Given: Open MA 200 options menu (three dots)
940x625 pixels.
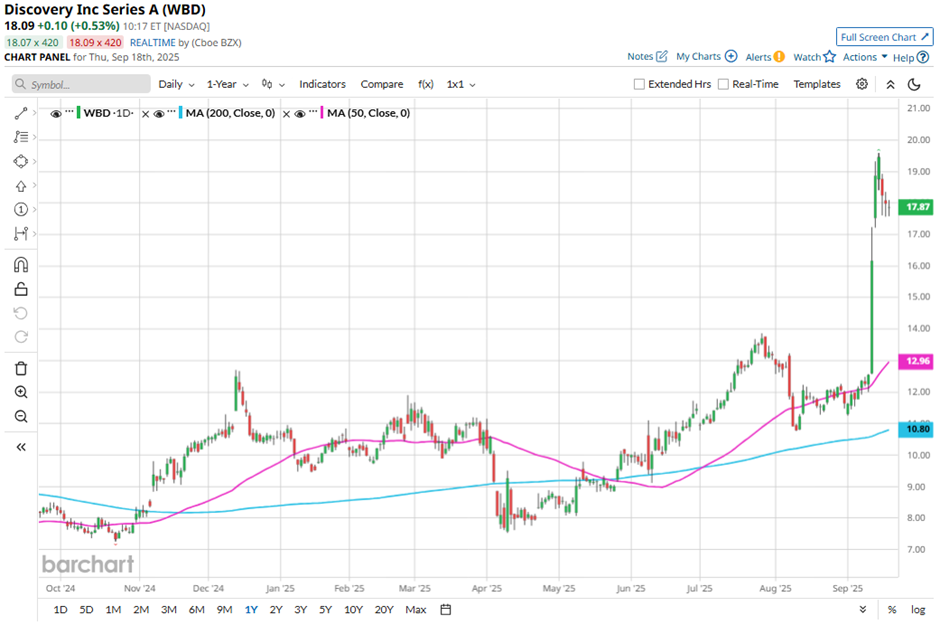Looking at the screenshot, I should point(171,112).
